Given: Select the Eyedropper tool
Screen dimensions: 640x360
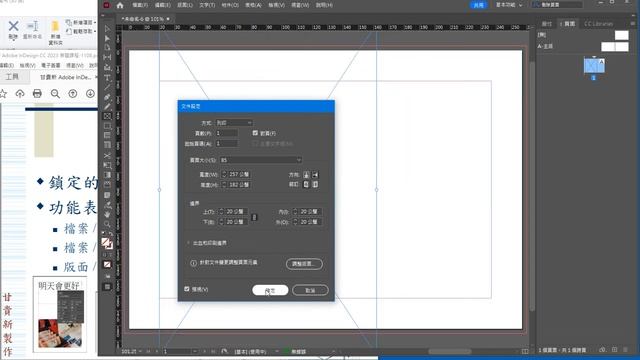Looking at the screenshot, I should (107, 205).
